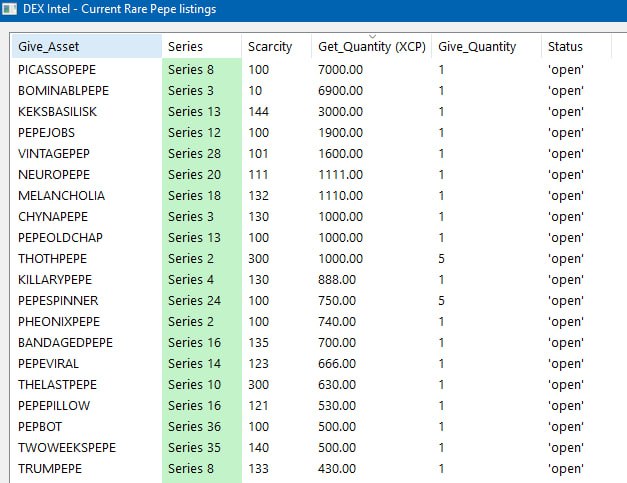627x483 pixels.
Task: Sort by Give_Quantity column header
Action: [486, 46]
